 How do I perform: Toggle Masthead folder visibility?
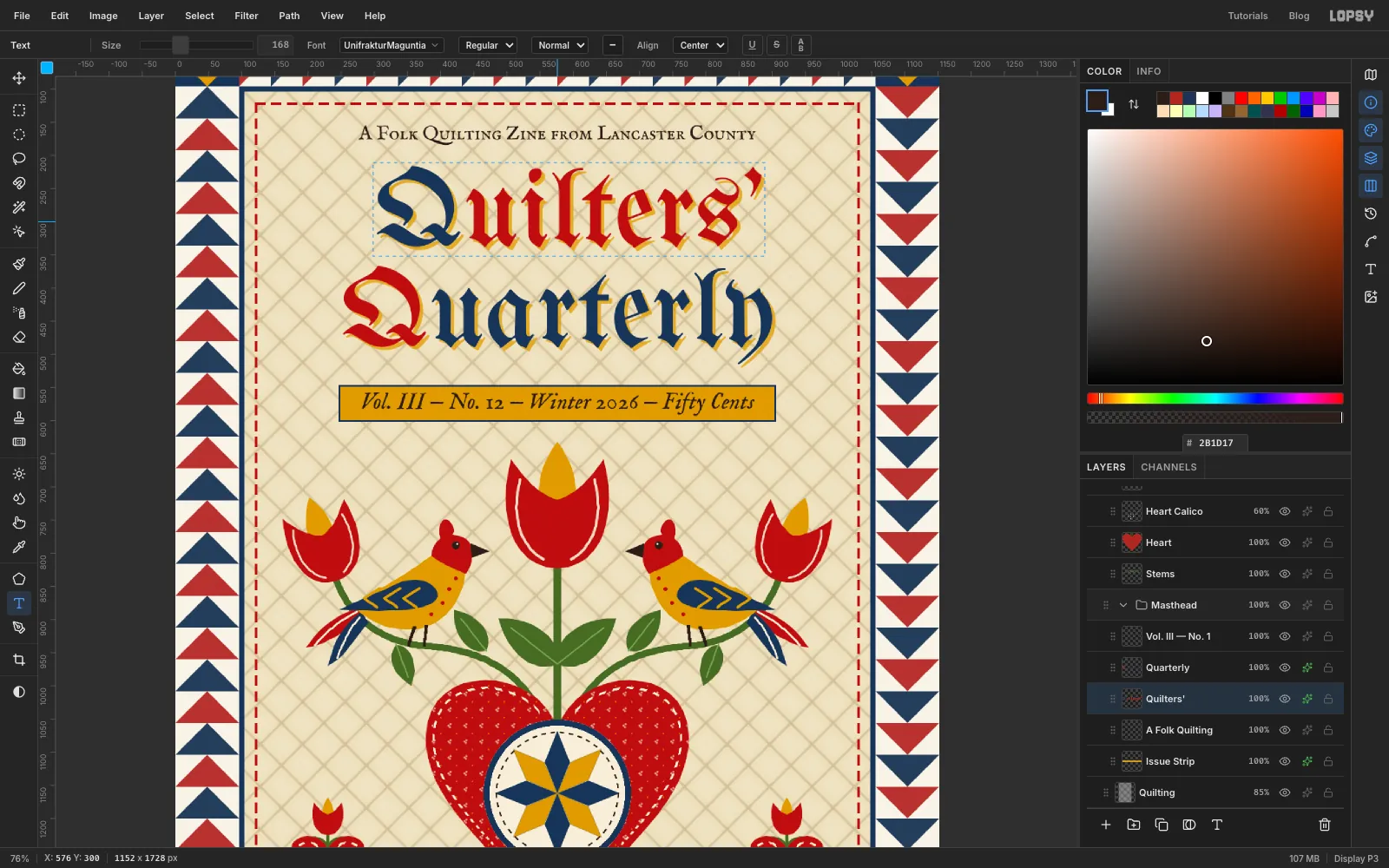pos(1285,605)
